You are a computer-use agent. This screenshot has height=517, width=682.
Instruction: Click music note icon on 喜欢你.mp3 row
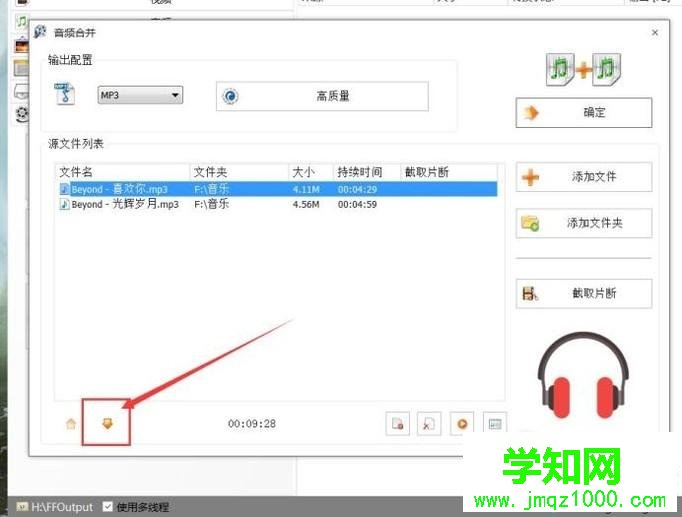tap(64, 189)
